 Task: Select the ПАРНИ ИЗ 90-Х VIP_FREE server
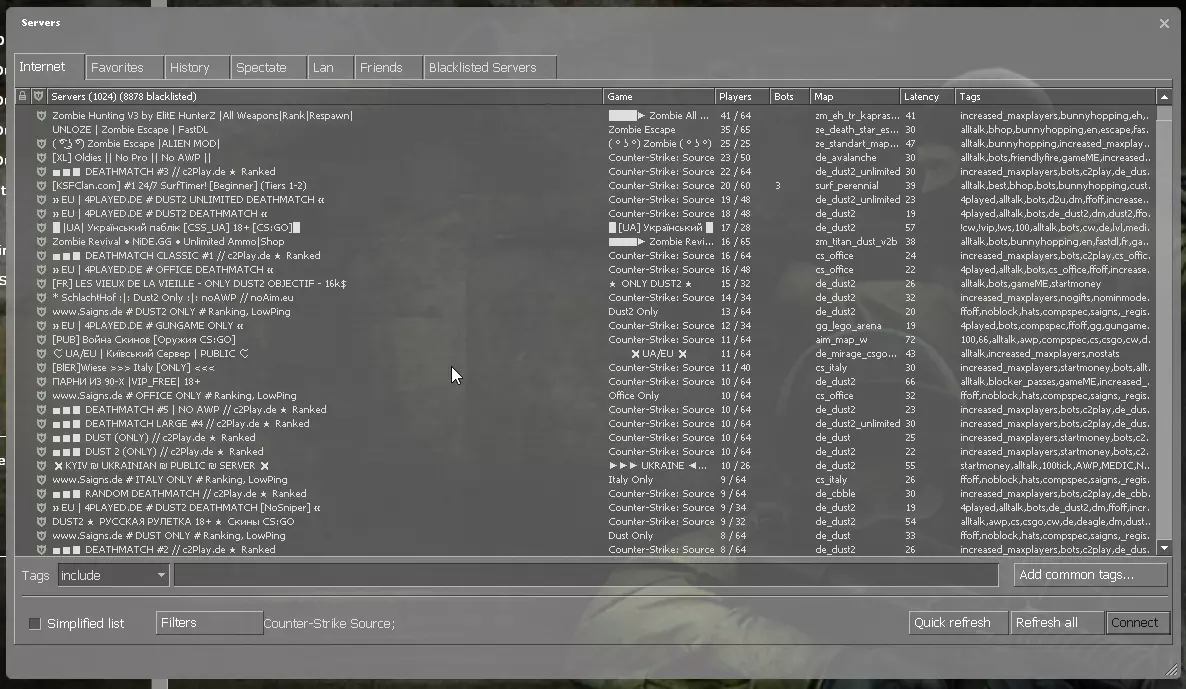(x=584, y=381)
